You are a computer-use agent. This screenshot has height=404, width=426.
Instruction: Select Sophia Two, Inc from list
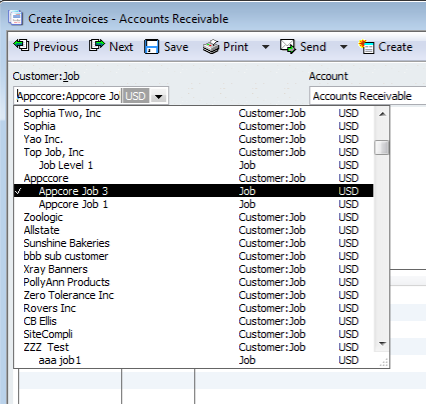pos(194,113)
